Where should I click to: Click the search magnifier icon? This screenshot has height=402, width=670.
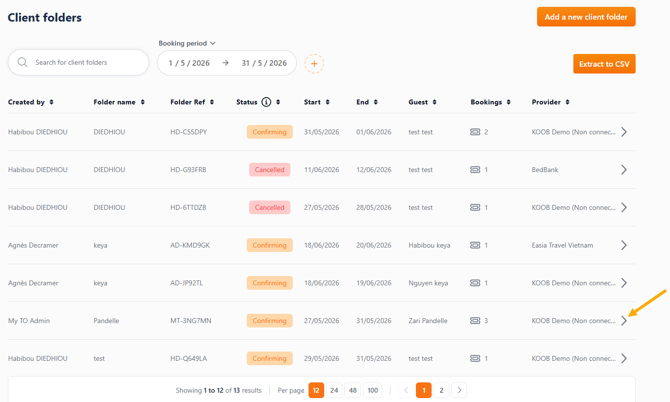tap(23, 62)
